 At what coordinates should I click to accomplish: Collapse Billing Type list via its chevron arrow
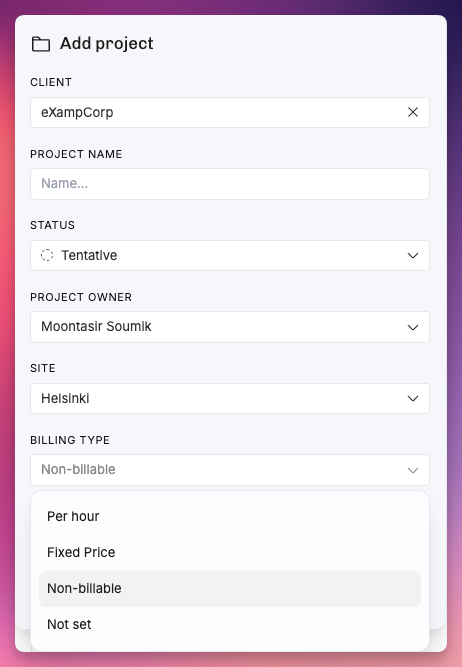[413, 470]
